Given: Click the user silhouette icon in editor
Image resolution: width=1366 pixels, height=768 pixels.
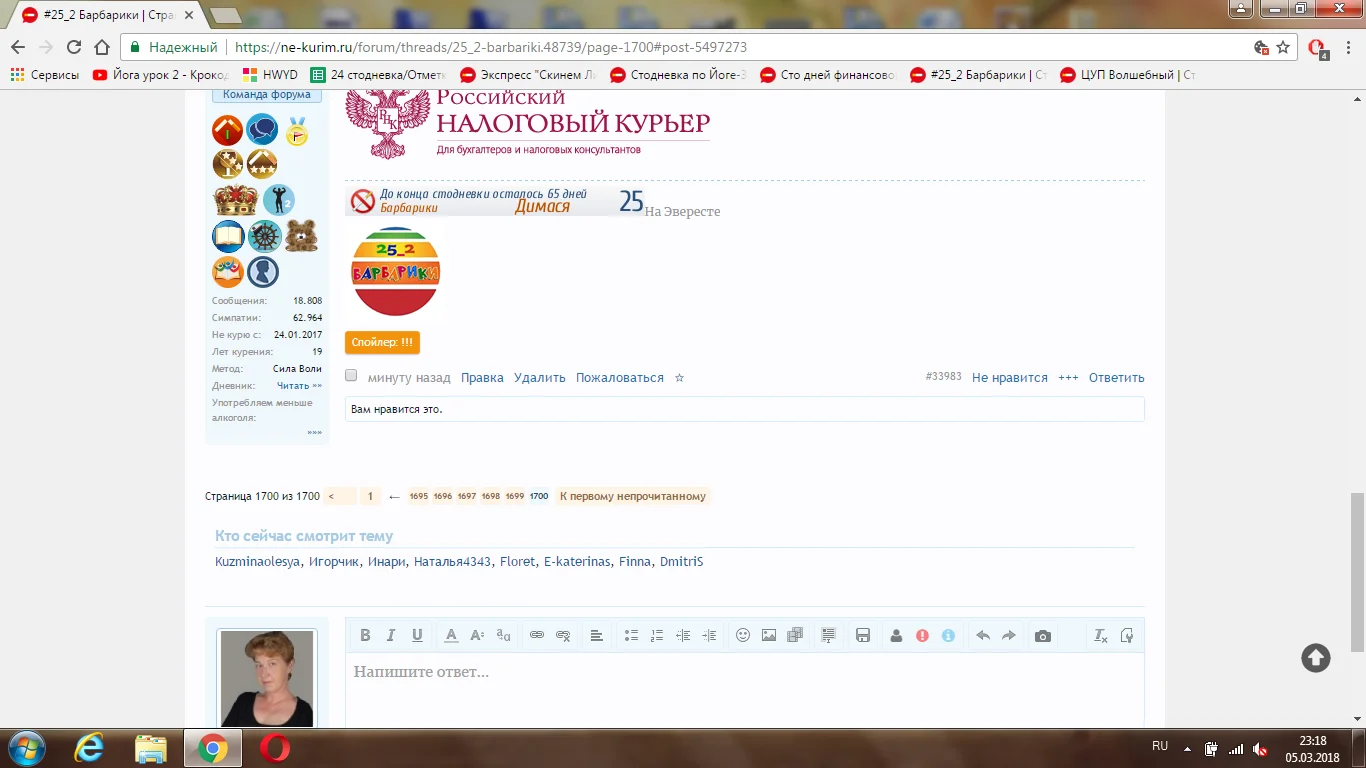Looking at the screenshot, I should coord(896,635).
